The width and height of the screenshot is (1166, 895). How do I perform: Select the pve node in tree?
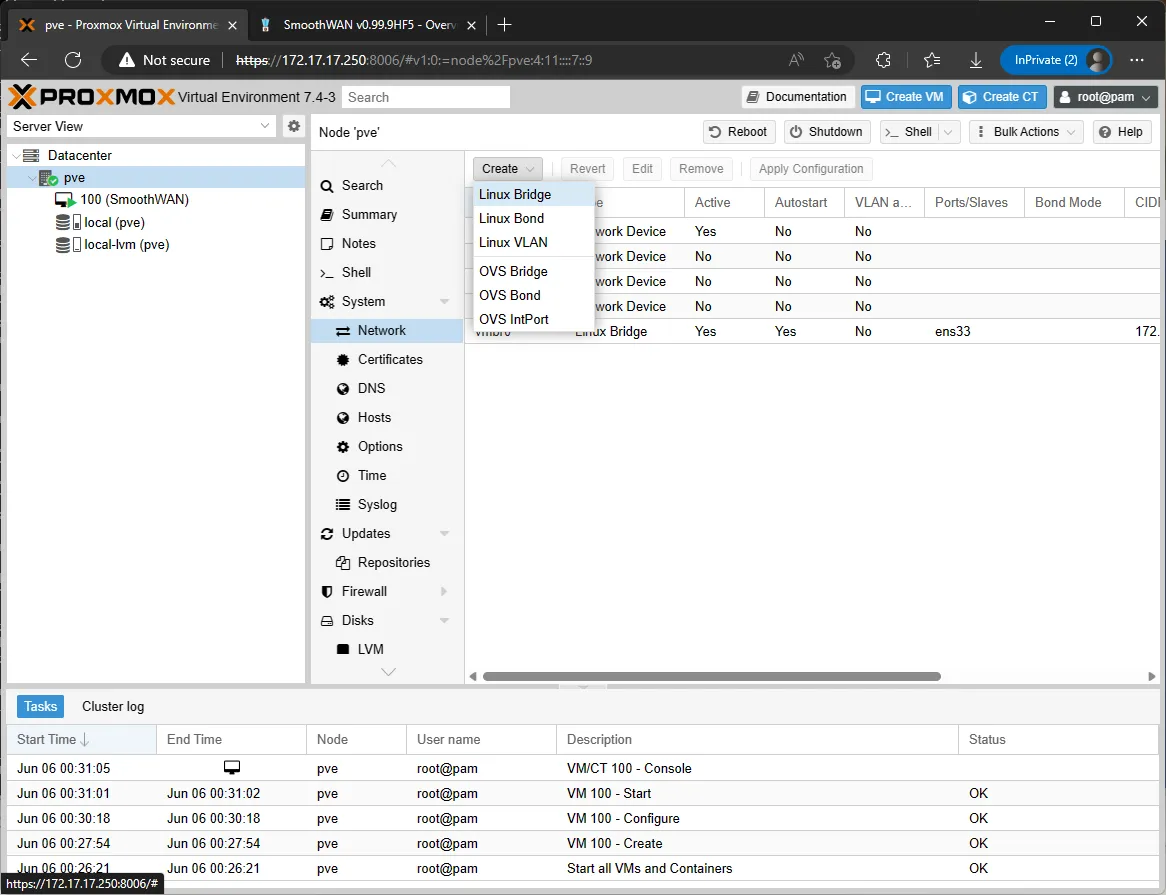pyautogui.click(x=74, y=178)
